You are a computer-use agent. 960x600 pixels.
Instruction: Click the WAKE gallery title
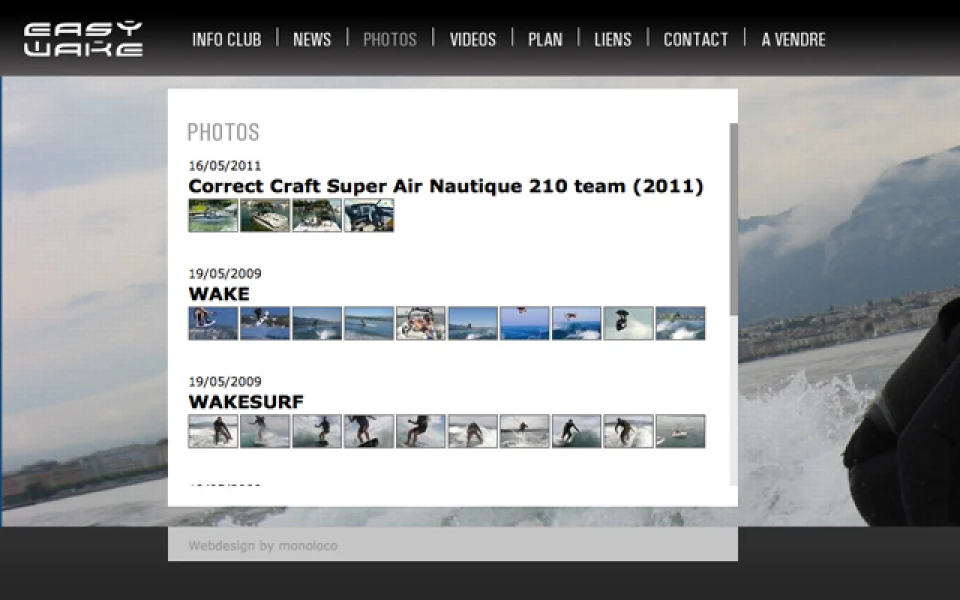point(219,294)
